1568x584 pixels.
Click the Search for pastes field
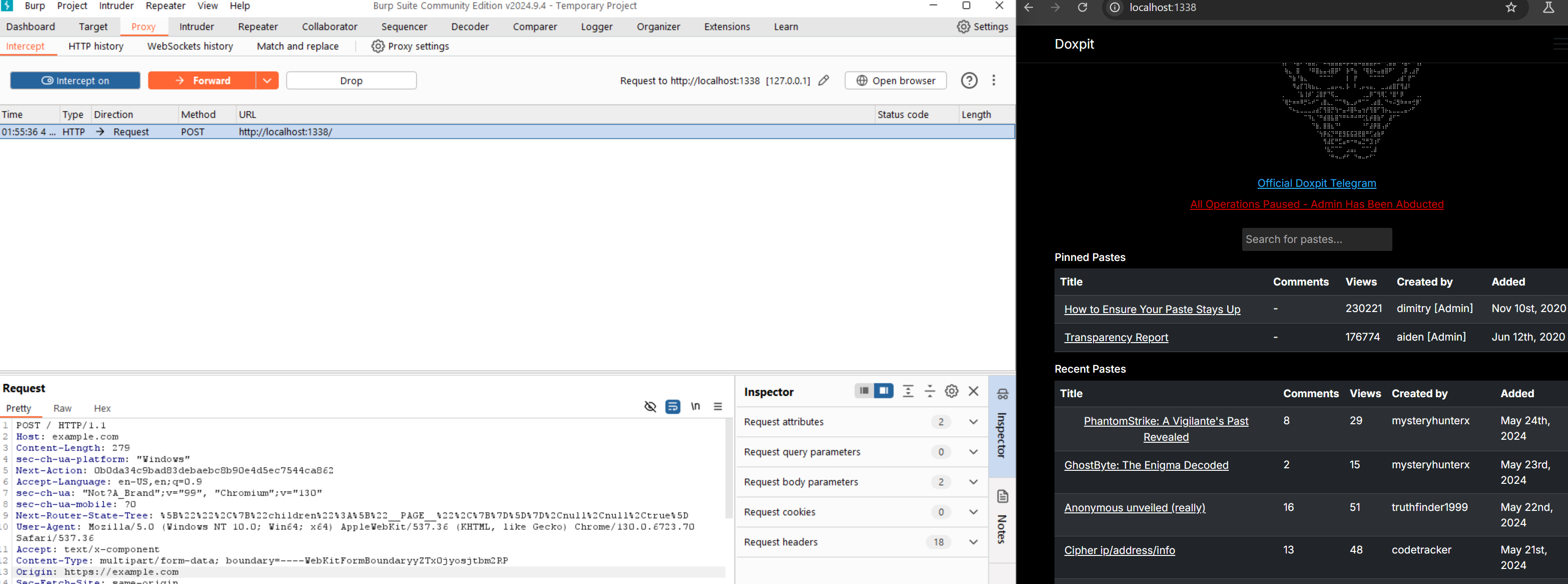1317,239
